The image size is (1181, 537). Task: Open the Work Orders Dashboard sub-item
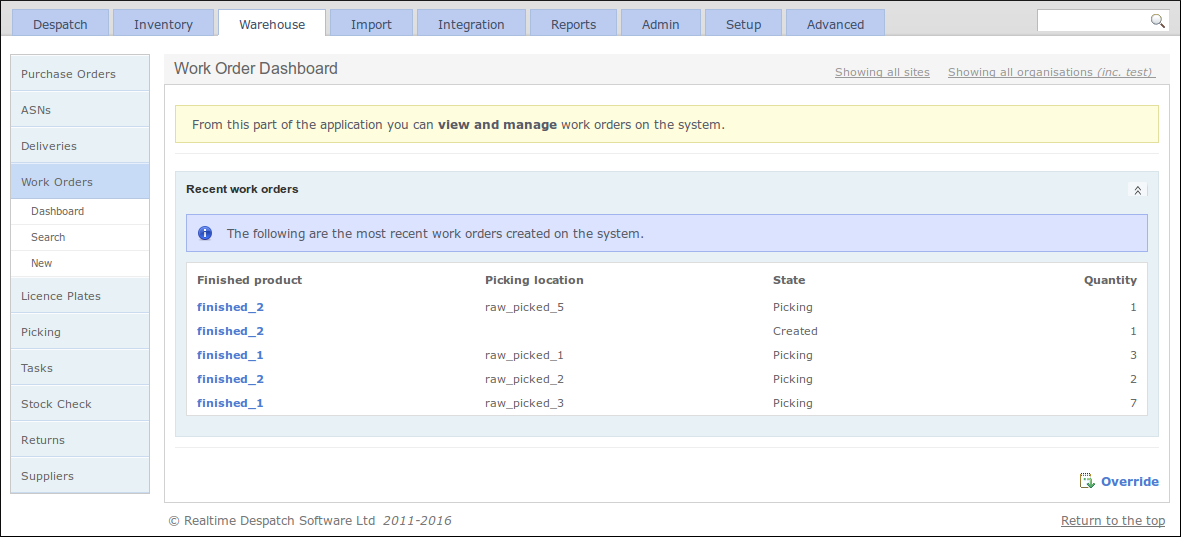click(x=80, y=212)
